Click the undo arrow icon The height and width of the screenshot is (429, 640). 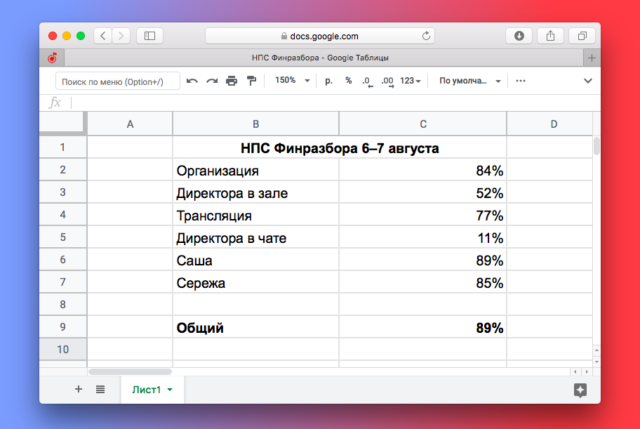click(x=192, y=80)
